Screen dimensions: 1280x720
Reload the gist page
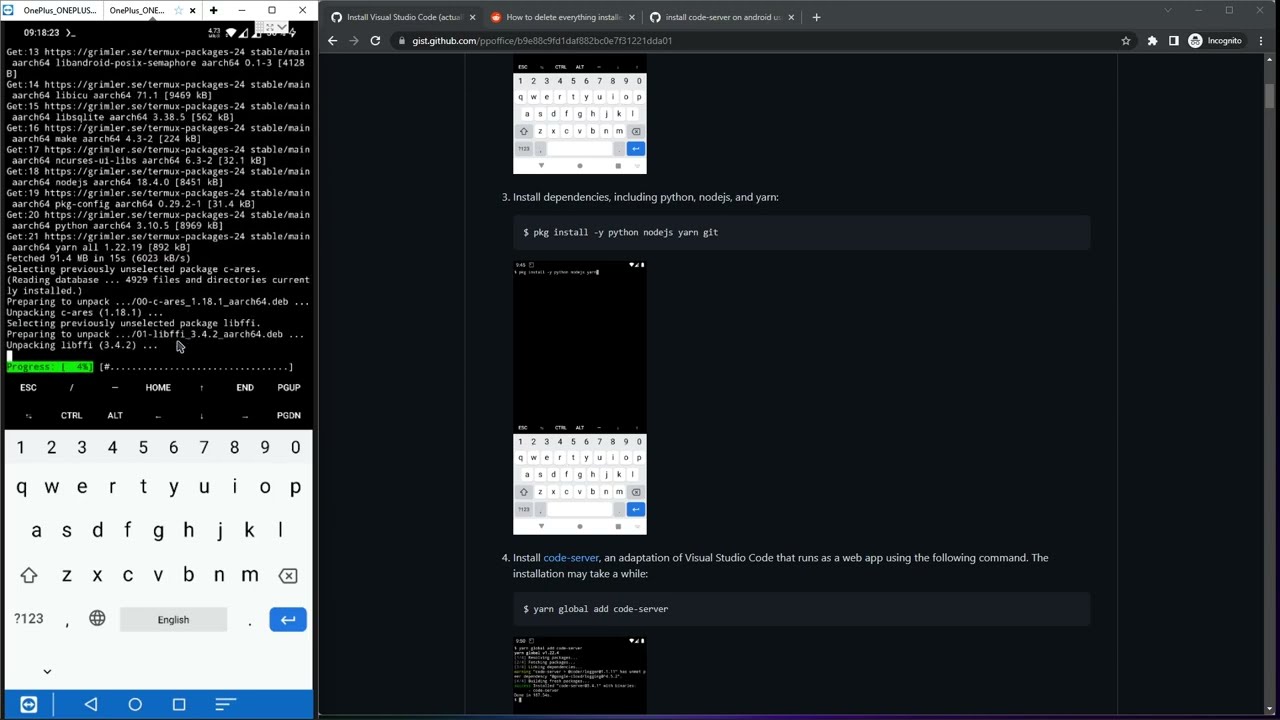pos(375,41)
